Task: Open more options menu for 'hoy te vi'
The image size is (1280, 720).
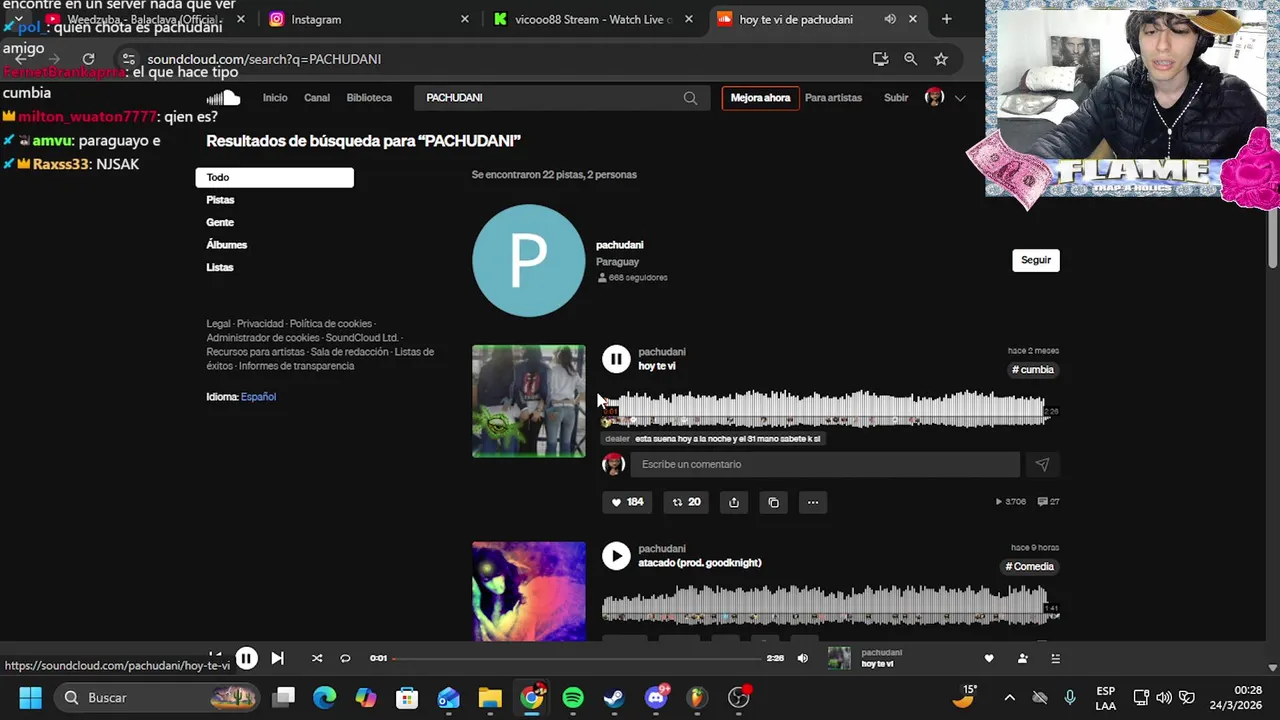Action: tap(813, 502)
